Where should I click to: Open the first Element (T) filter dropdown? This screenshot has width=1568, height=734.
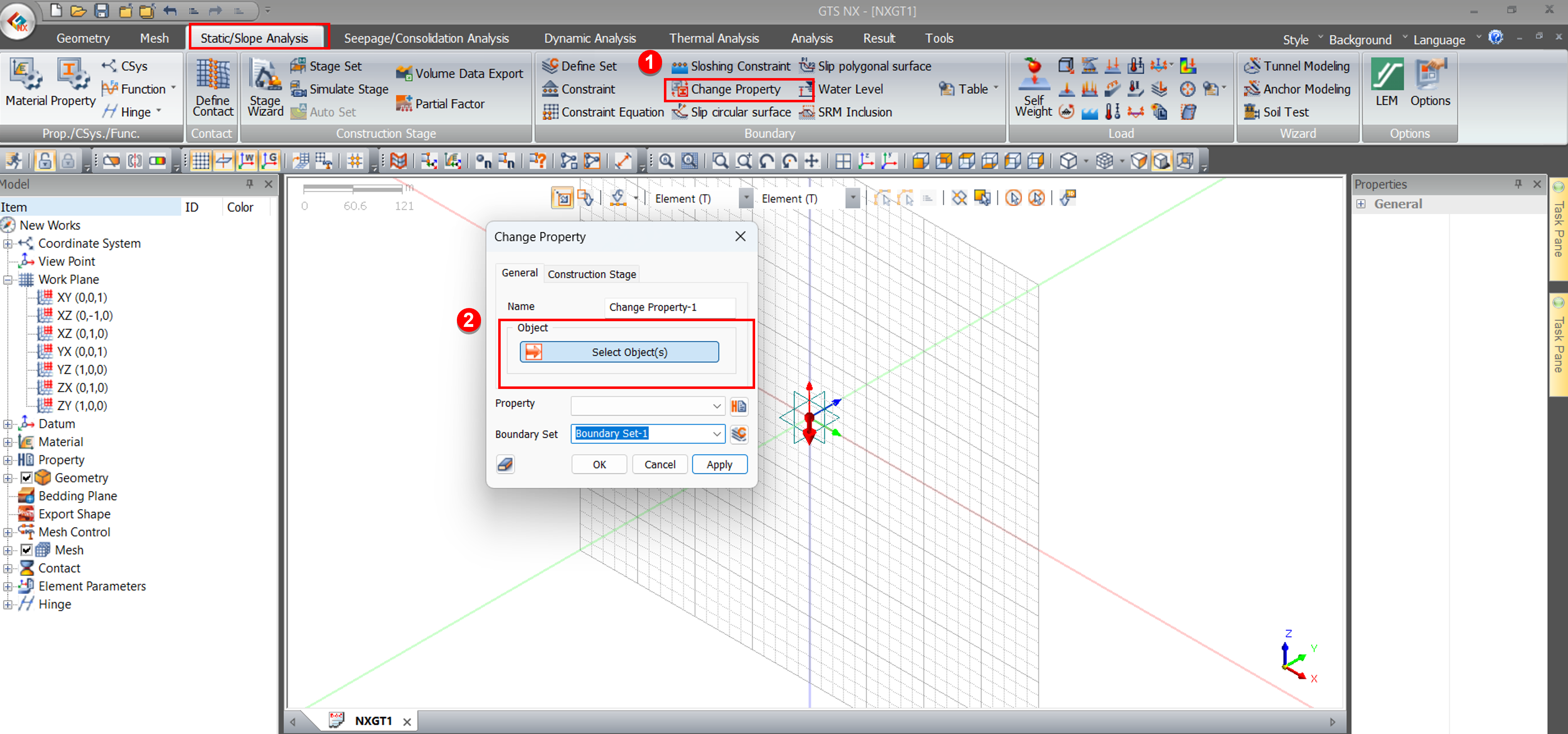point(746,199)
